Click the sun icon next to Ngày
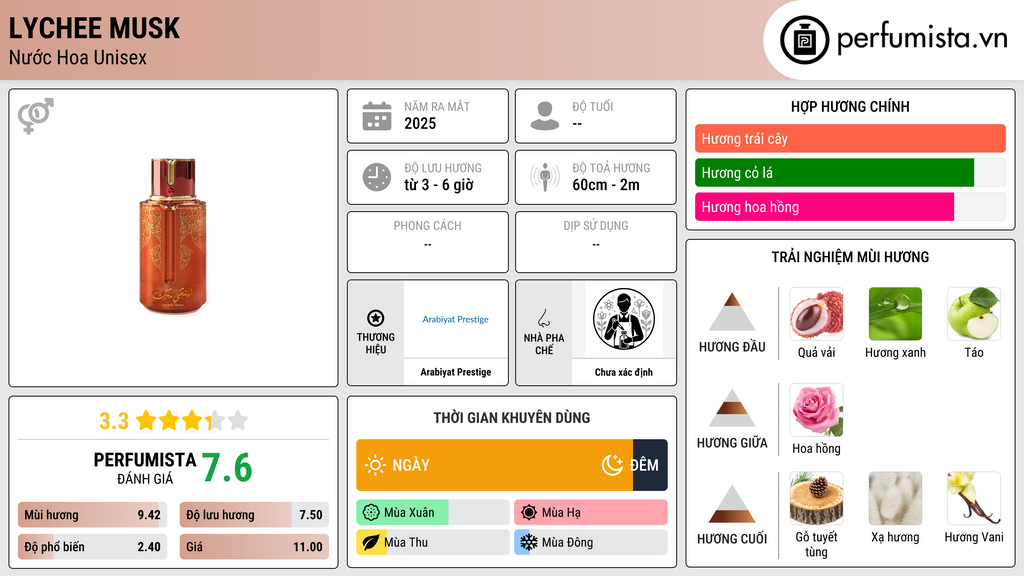This screenshot has height=576, width=1024. click(x=376, y=465)
